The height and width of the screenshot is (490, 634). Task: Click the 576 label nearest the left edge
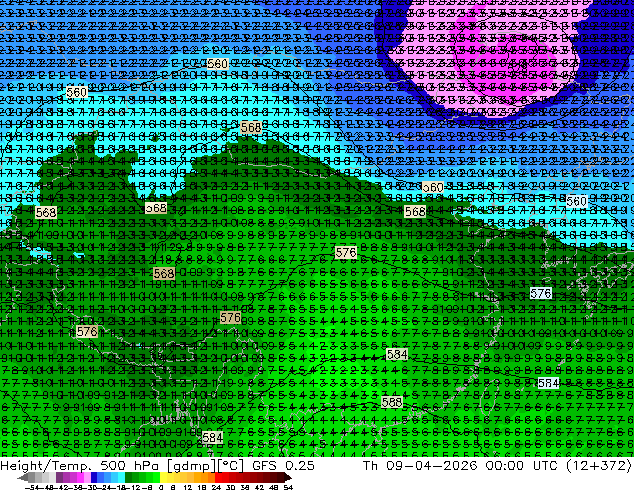(87, 332)
